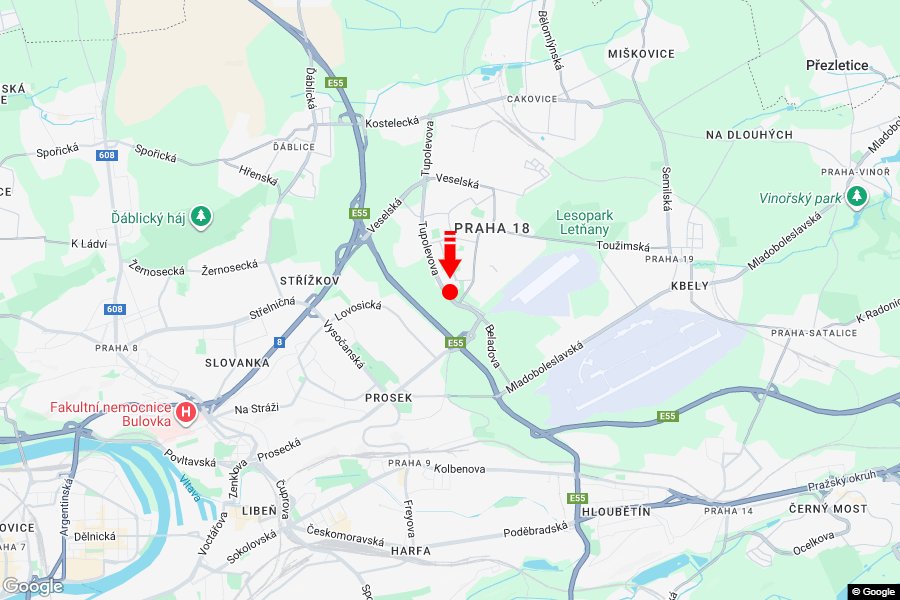The image size is (900, 600).
Task: Click the E55 badge near Hloubětín
Action: [x=577, y=498]
